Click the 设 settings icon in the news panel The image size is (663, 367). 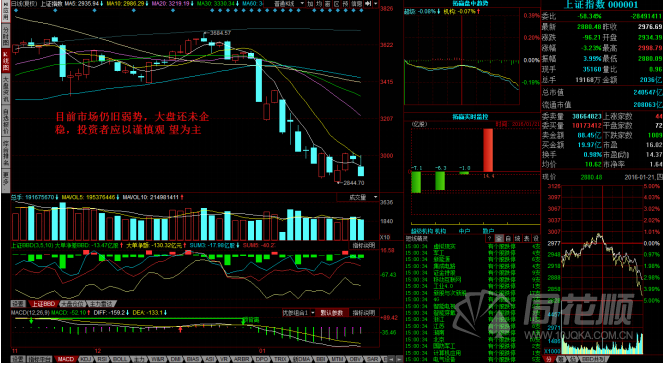pyautogui.click(x=536, y=238)
